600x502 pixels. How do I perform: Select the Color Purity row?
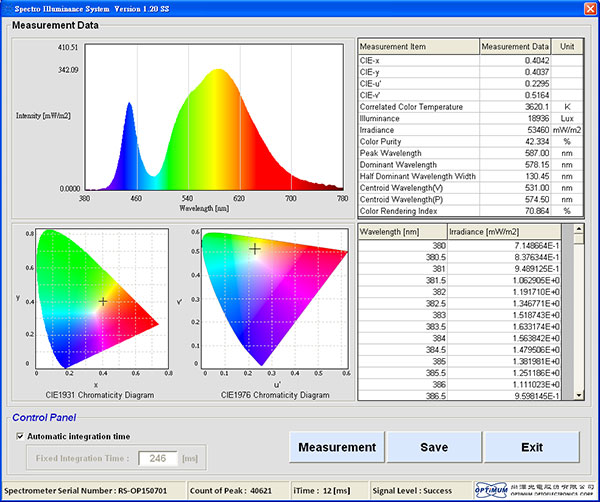pyautogui.click(x=471, y=142)
